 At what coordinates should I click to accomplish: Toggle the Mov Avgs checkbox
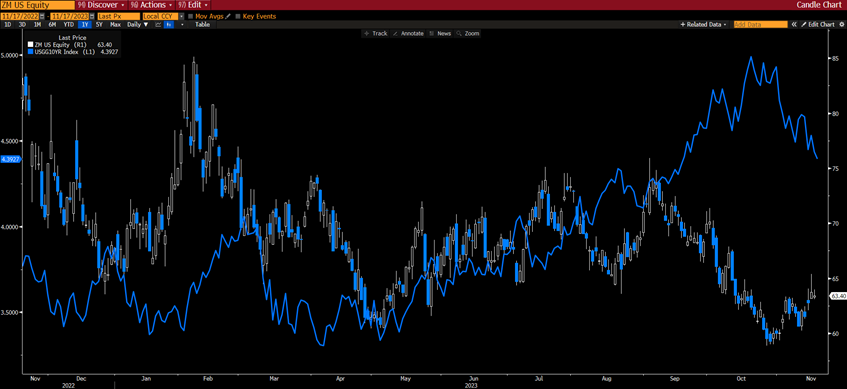(191, 17)
